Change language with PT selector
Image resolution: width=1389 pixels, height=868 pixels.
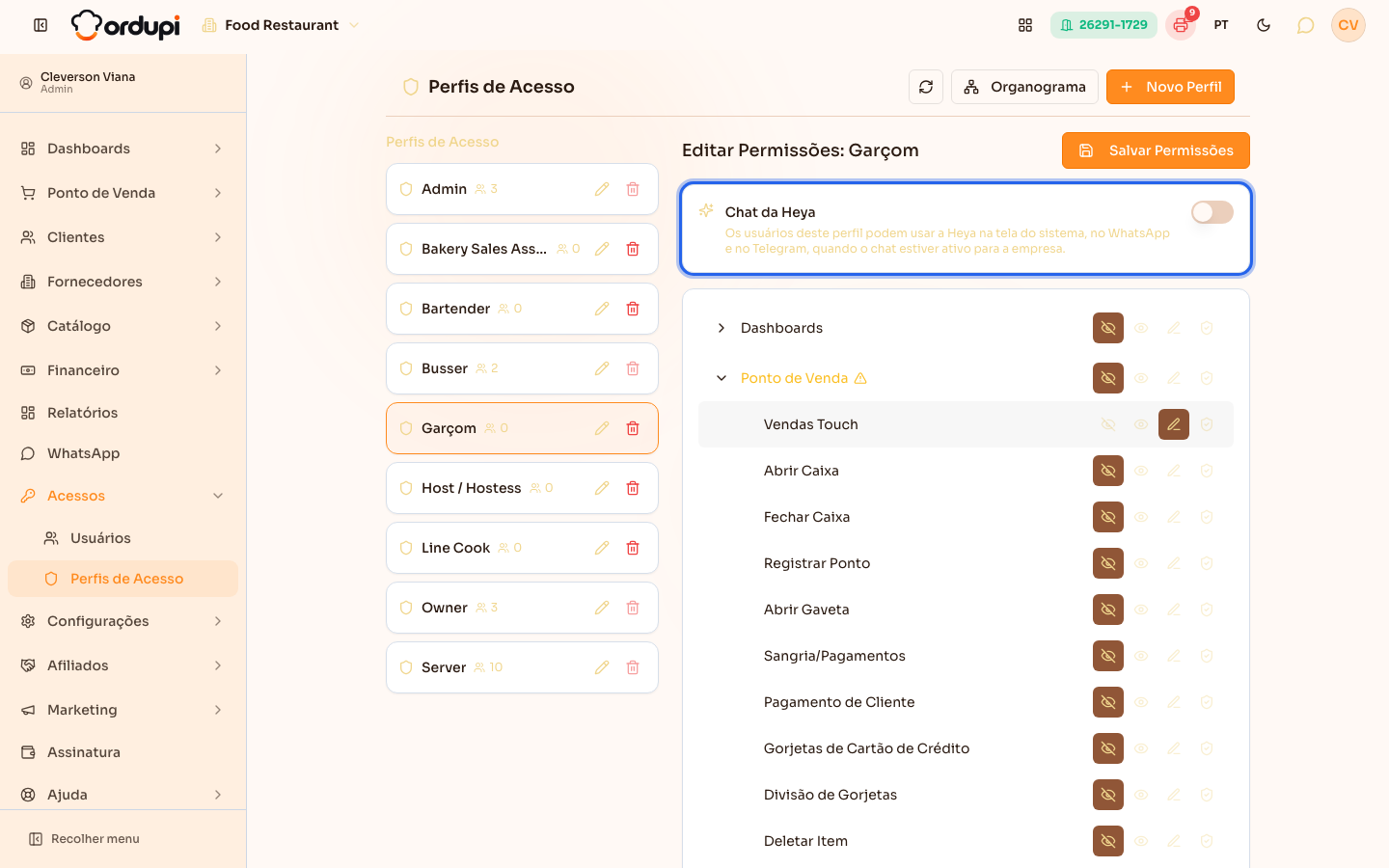click(x=1221, y=25)
